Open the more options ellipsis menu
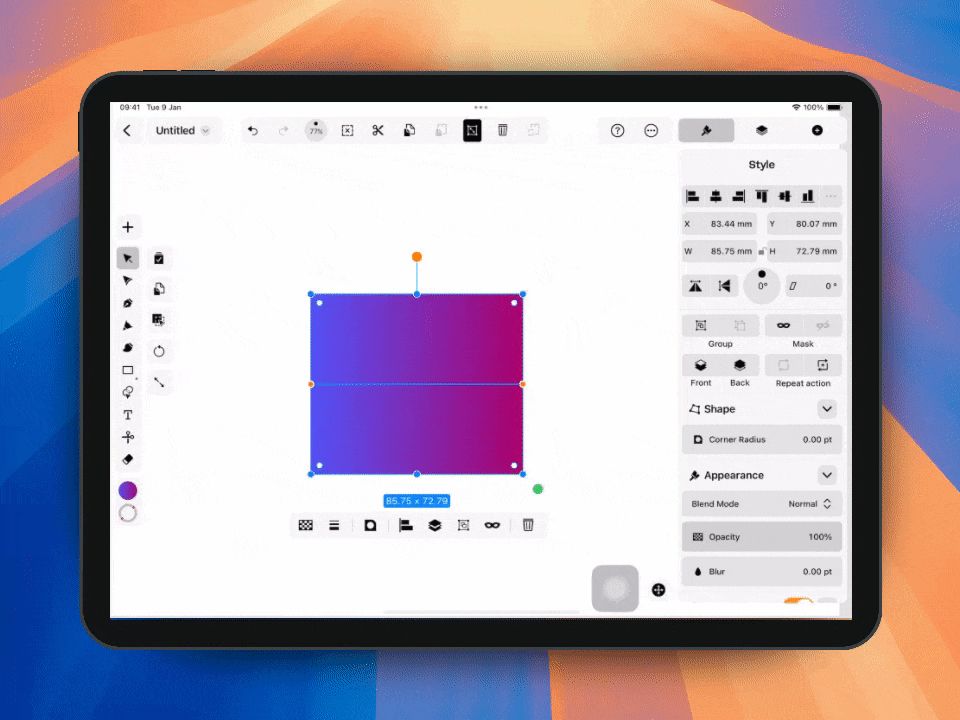The width and height of the screenshot is (960, 720). [651, 130]
